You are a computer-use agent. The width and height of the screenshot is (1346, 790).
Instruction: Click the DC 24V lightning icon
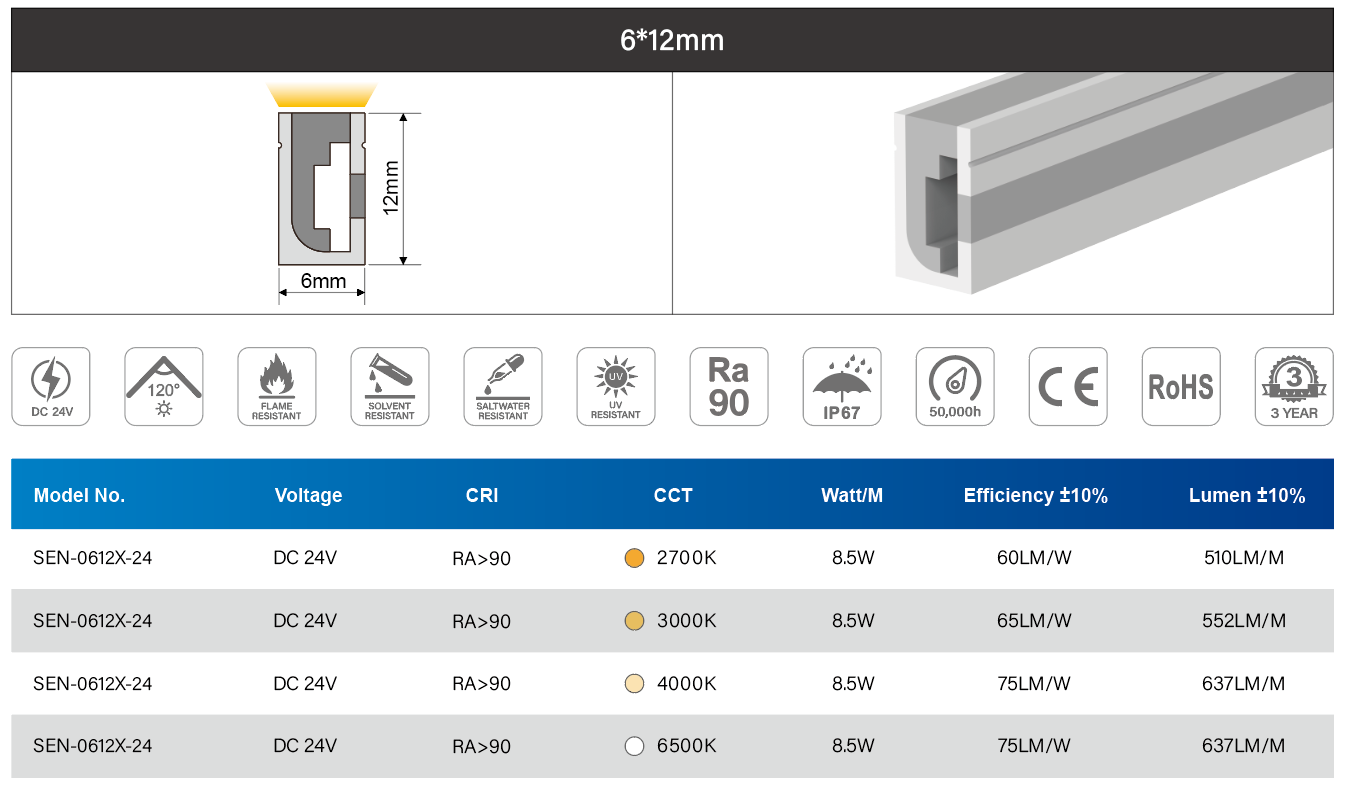(x=51, y=386)
